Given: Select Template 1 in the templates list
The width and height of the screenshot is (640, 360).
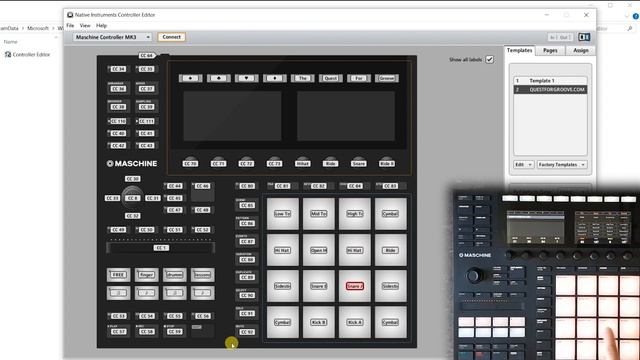Looking at the screenshot, I should [550, 81].
